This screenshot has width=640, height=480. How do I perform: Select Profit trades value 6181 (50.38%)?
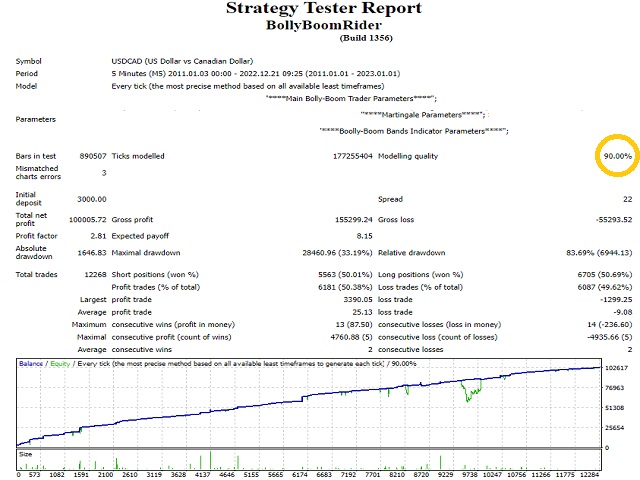[345, 287]
